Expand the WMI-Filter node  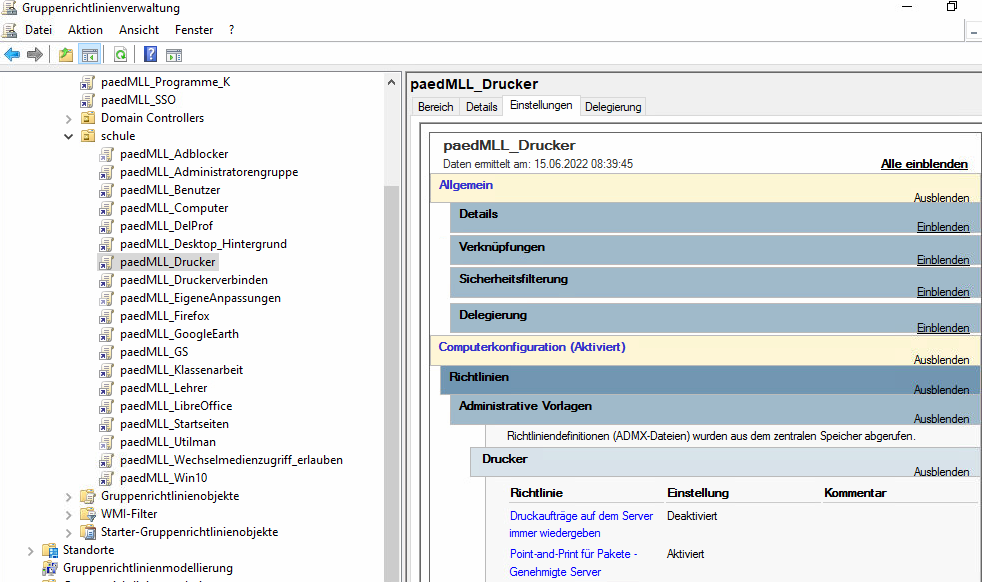coord(69,514)
